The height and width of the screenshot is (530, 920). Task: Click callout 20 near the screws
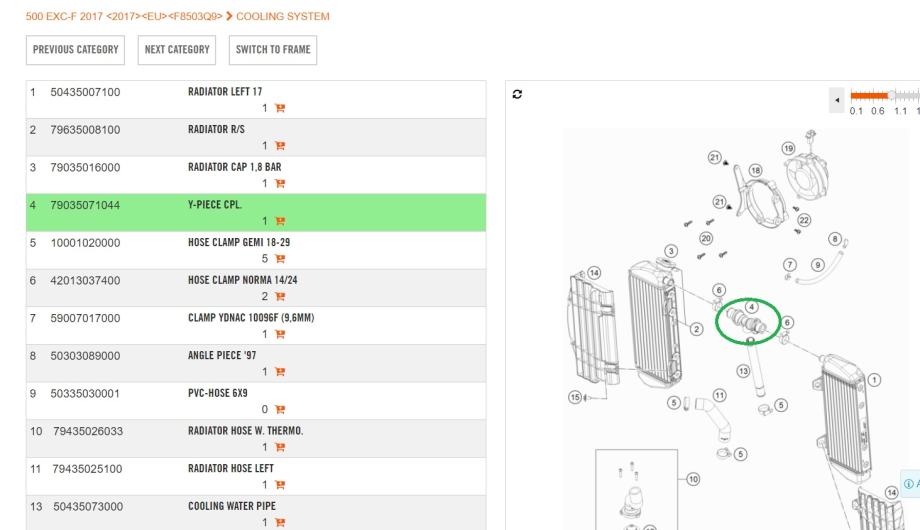(706, 238)
